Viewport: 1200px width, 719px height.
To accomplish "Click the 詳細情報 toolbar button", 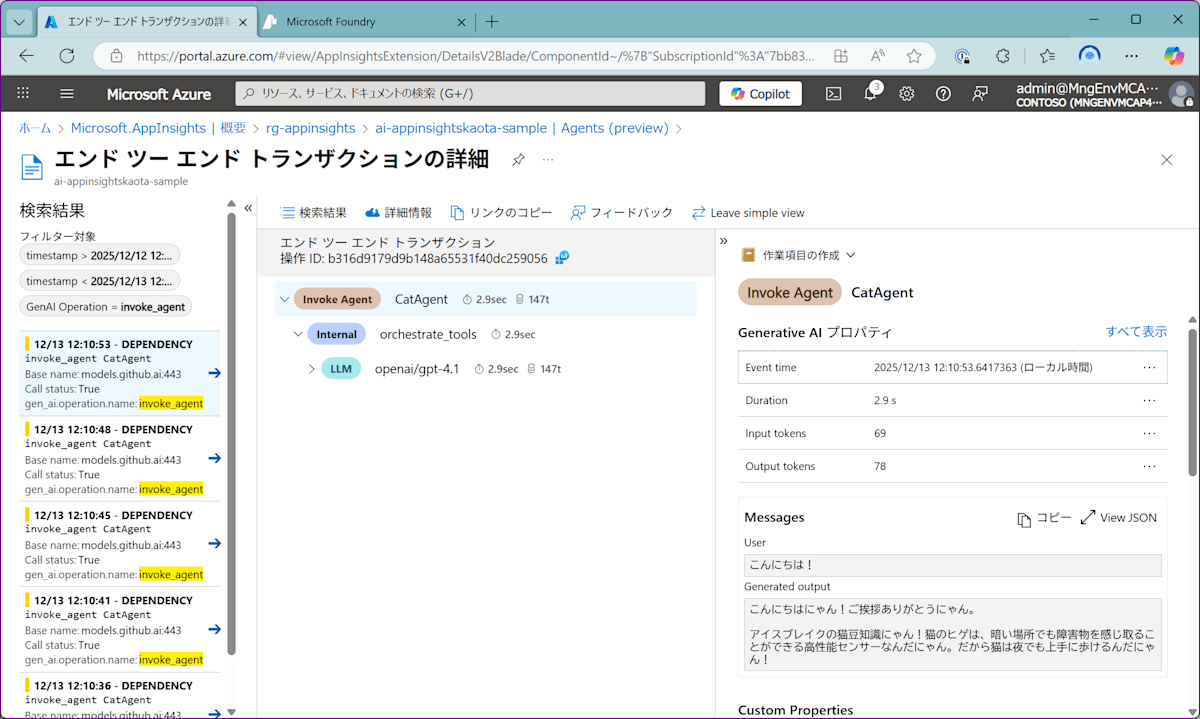I will (x=399, y=213).
